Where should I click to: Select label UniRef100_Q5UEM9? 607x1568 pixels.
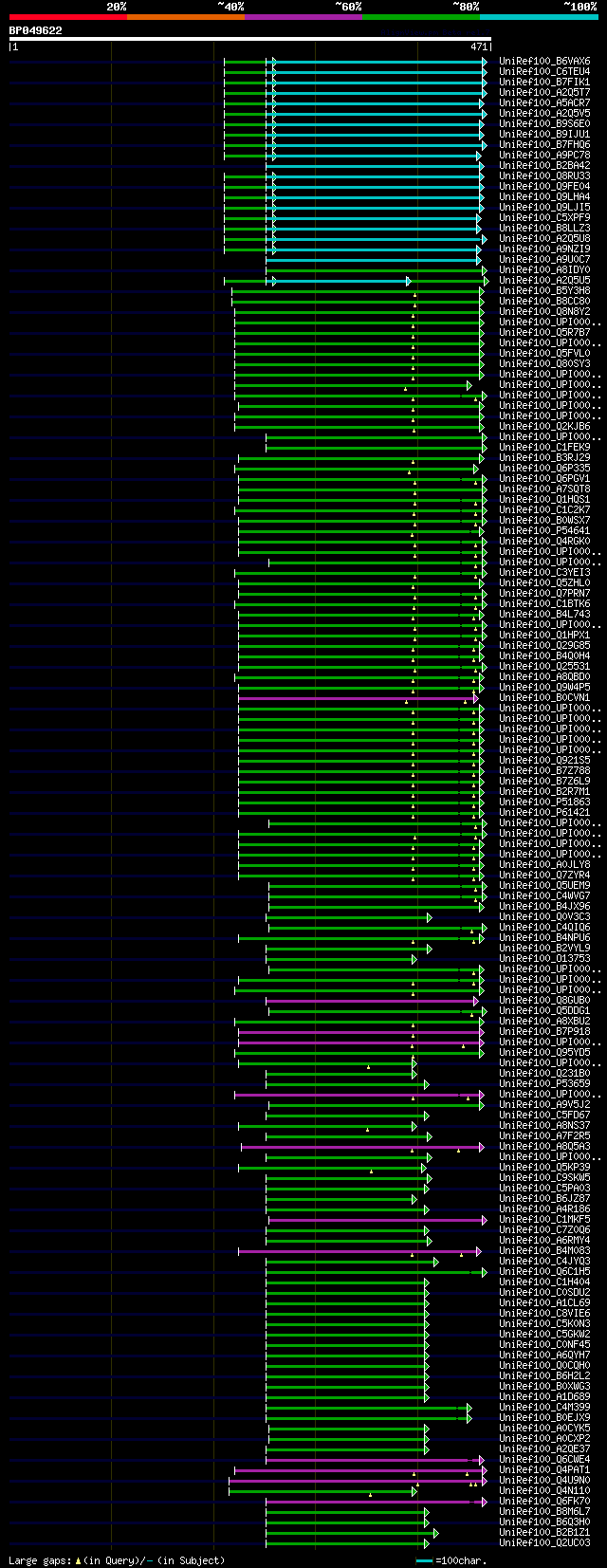pyautogui.click(x=544, y=885)
